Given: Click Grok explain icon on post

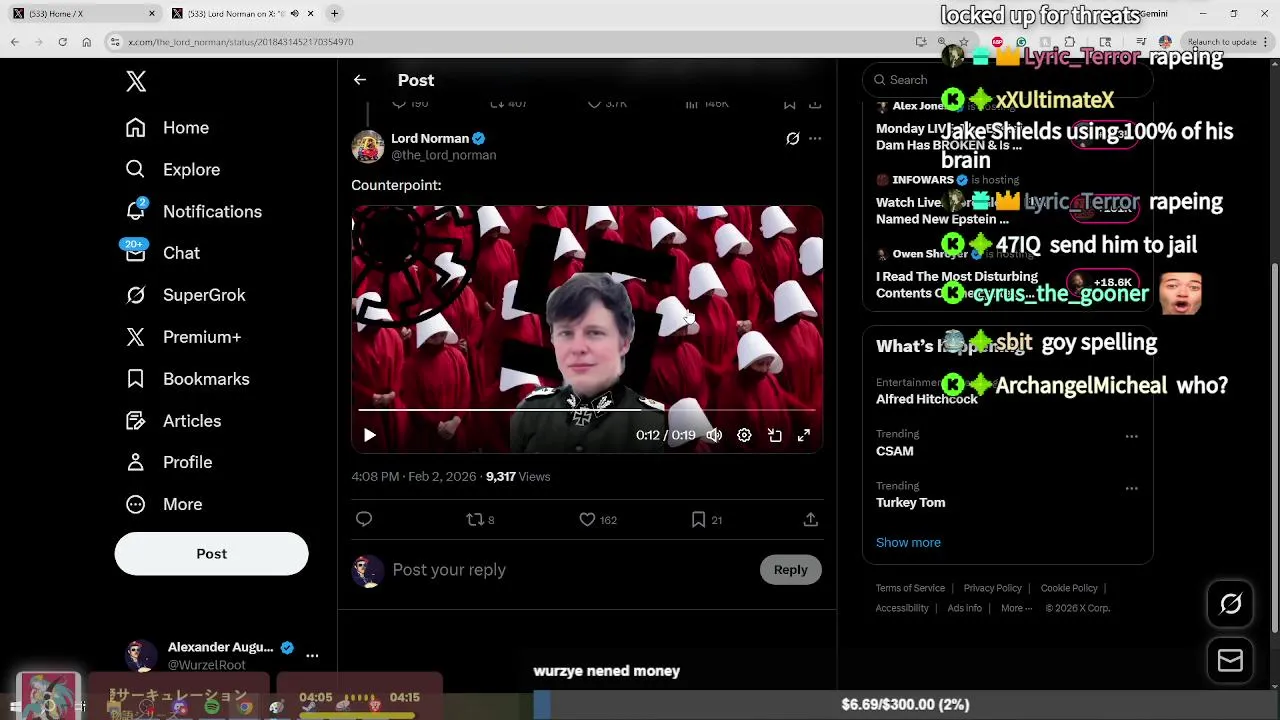Looking at the screenshot, I should tap(793, 139).
